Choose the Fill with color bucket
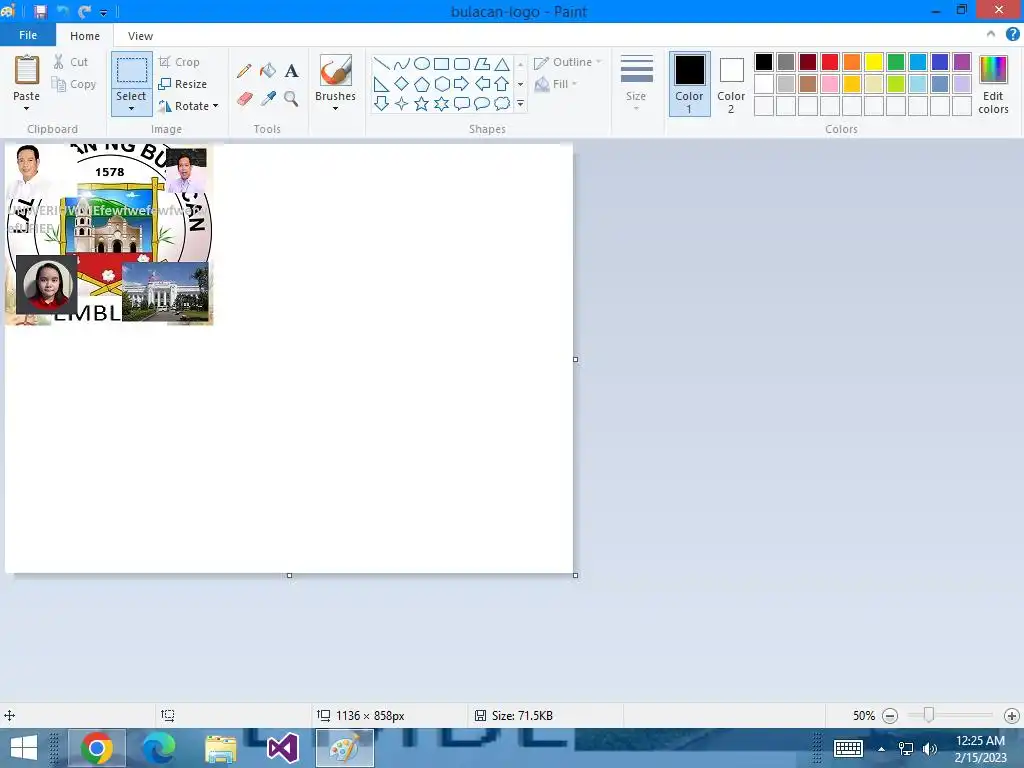The image size is (1024, 768). (268, 71)
